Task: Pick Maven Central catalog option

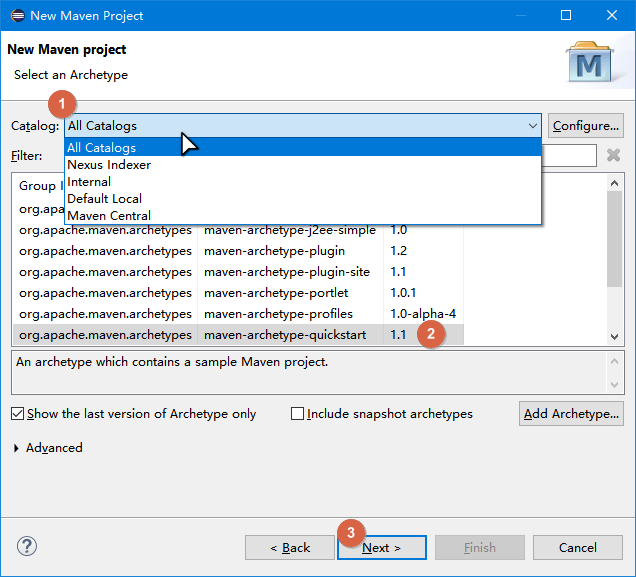Action: tap(303, 216)
